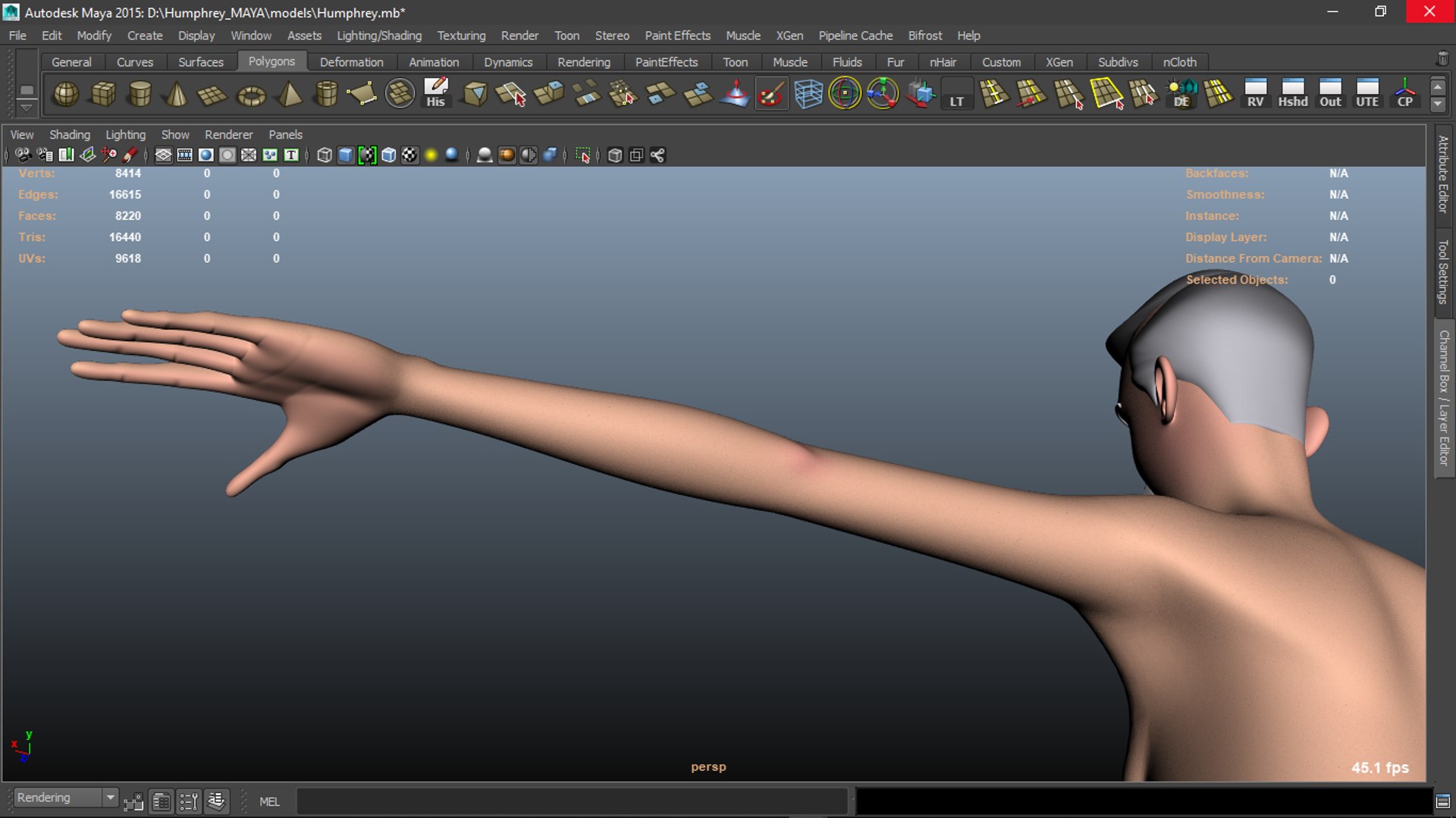Toggle the film gate display
The width and height of the screenshot is (1456, 818).
click(x=184, y=155)
